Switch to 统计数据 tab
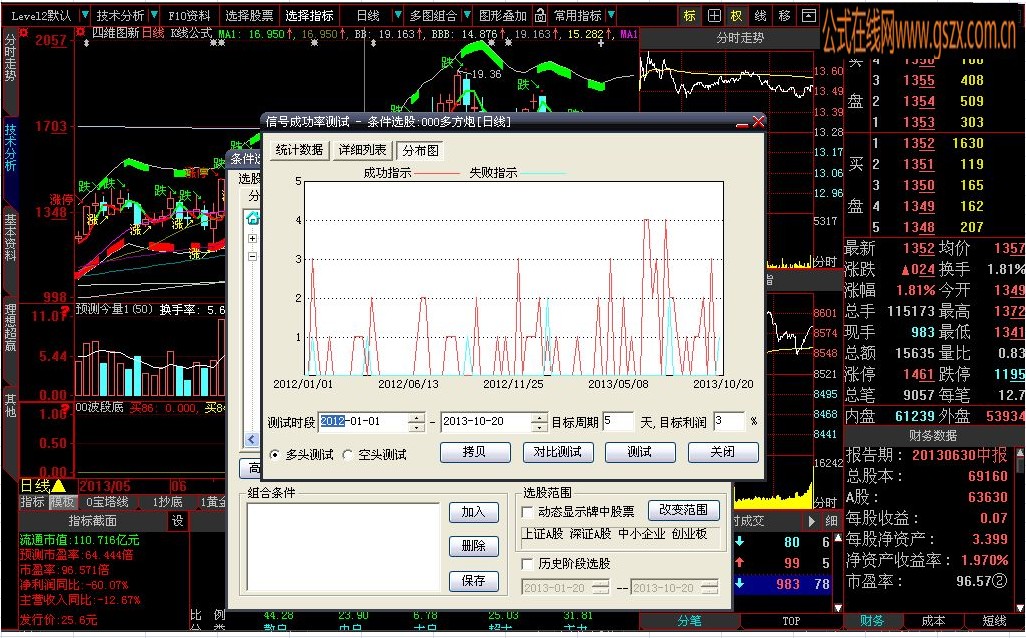The image size is (1026, 638). tap(299, 150)
